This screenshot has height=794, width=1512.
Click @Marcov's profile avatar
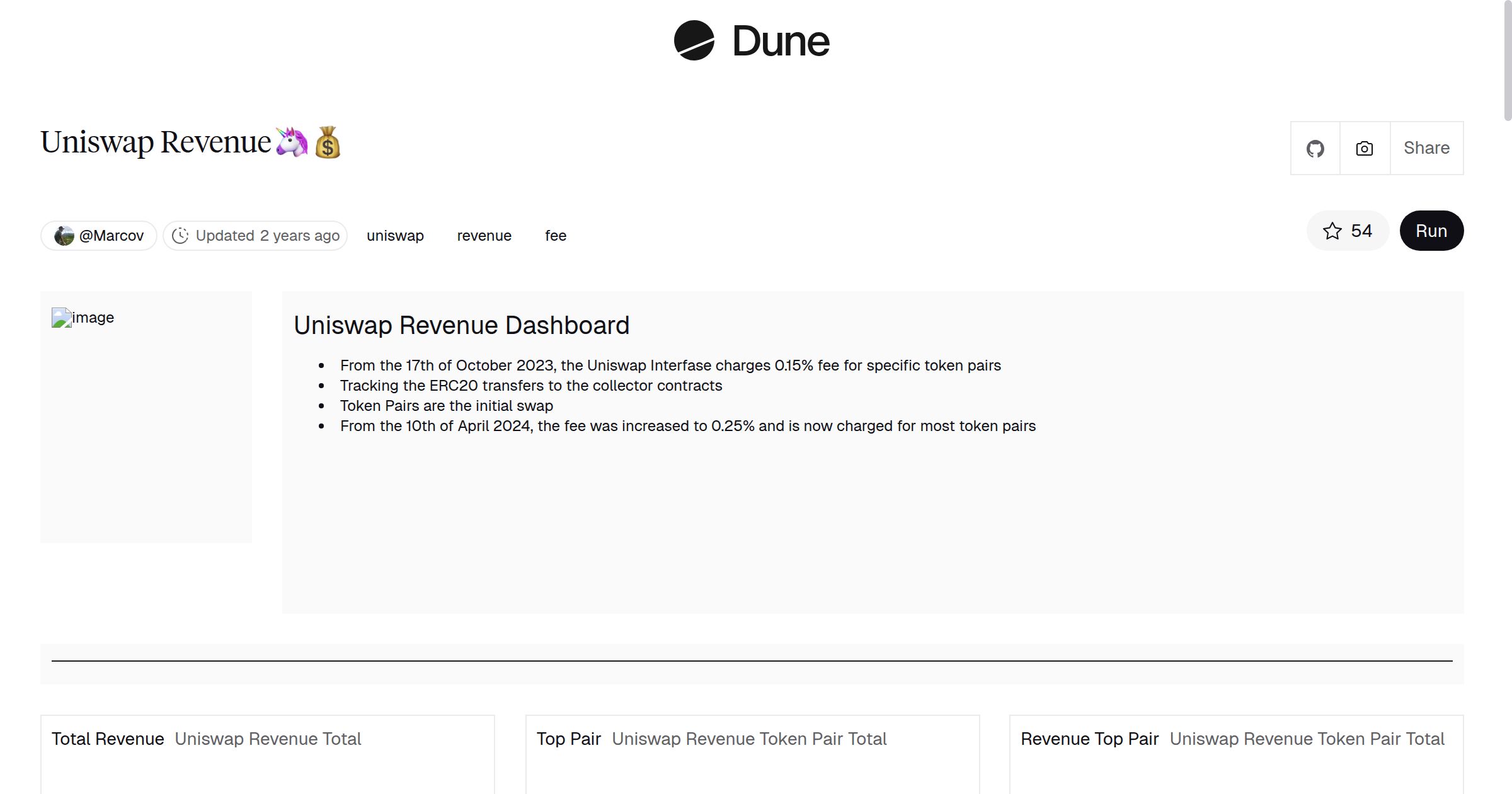[x=65, y=235]
